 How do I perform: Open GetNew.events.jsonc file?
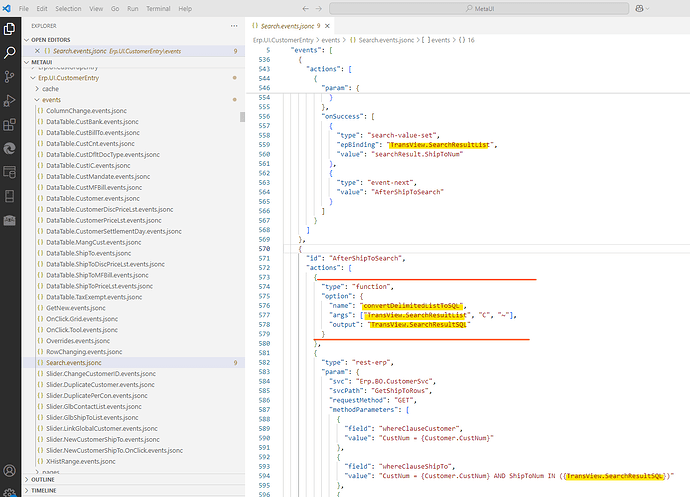pyautogui.click(x=76, y=308)
